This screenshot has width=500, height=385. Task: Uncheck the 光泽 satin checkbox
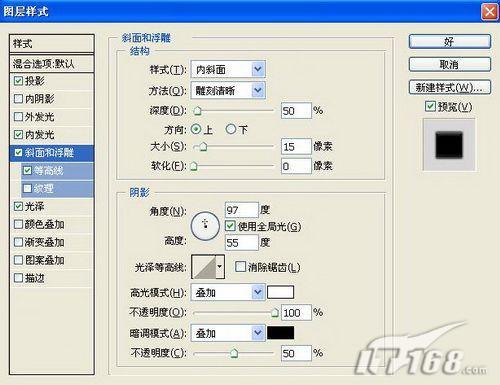tap(18, 206)
